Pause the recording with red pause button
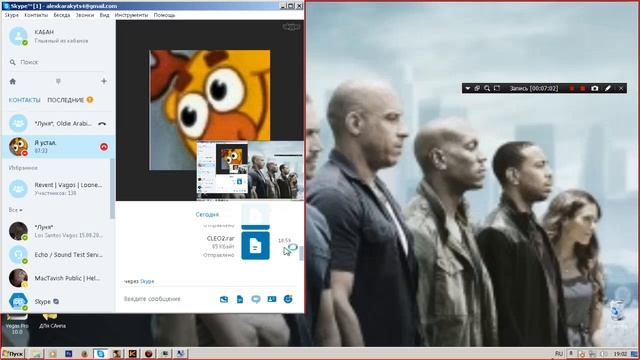The image size is (640, 360). [x=572, y=88]
